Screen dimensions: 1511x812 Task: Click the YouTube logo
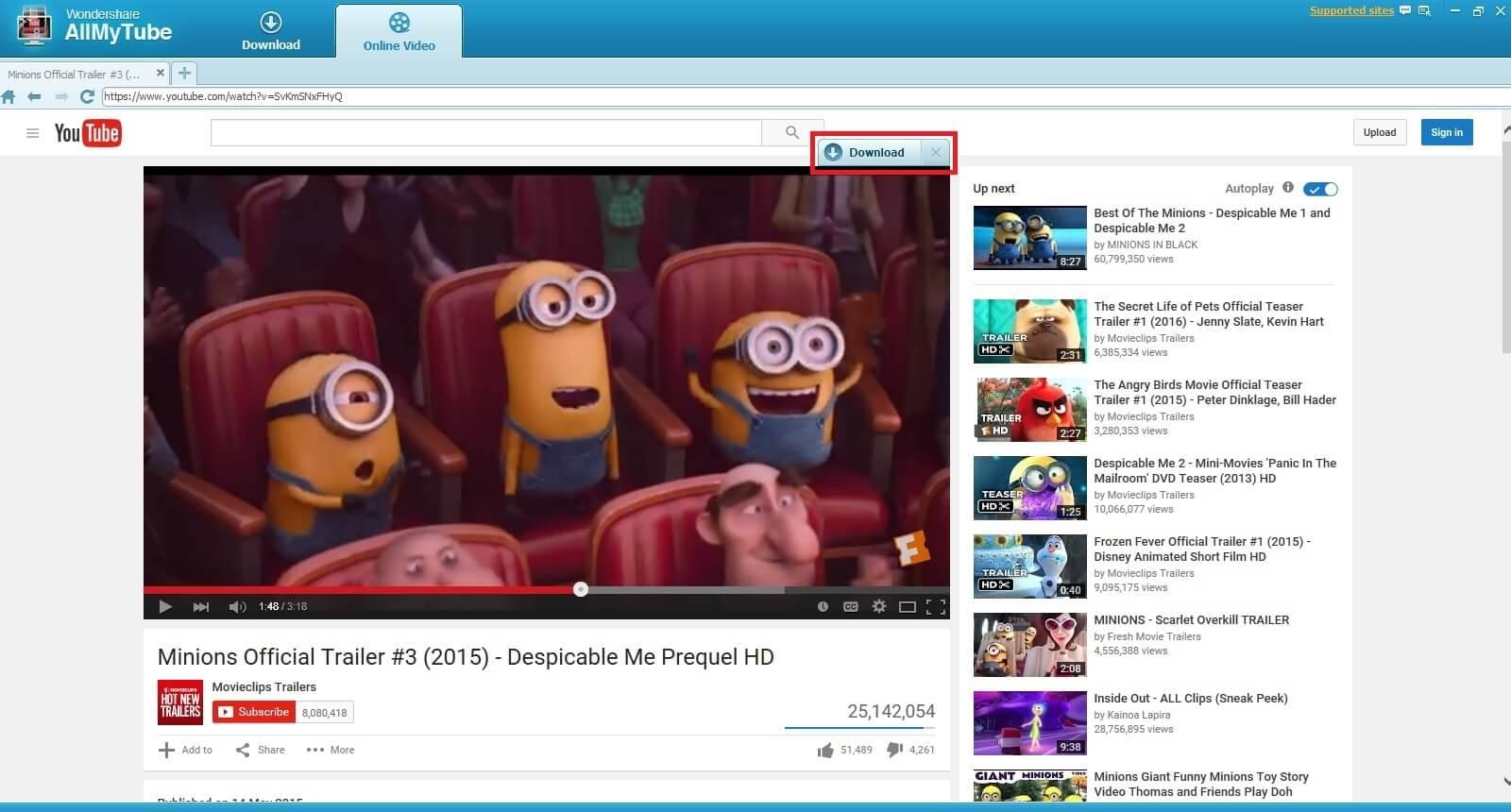pos(88,133)
